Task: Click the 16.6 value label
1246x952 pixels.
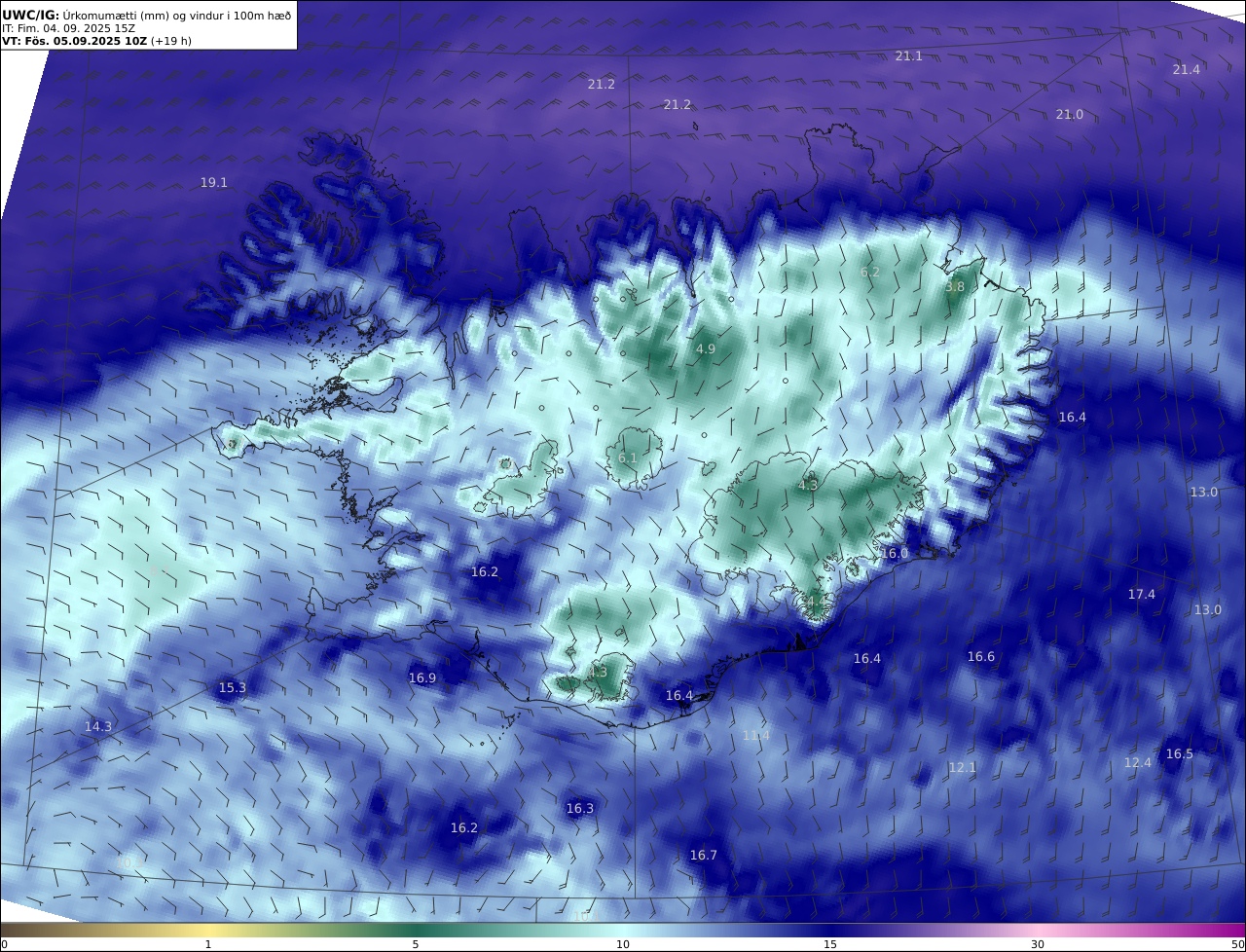Action: coord(981,657)
